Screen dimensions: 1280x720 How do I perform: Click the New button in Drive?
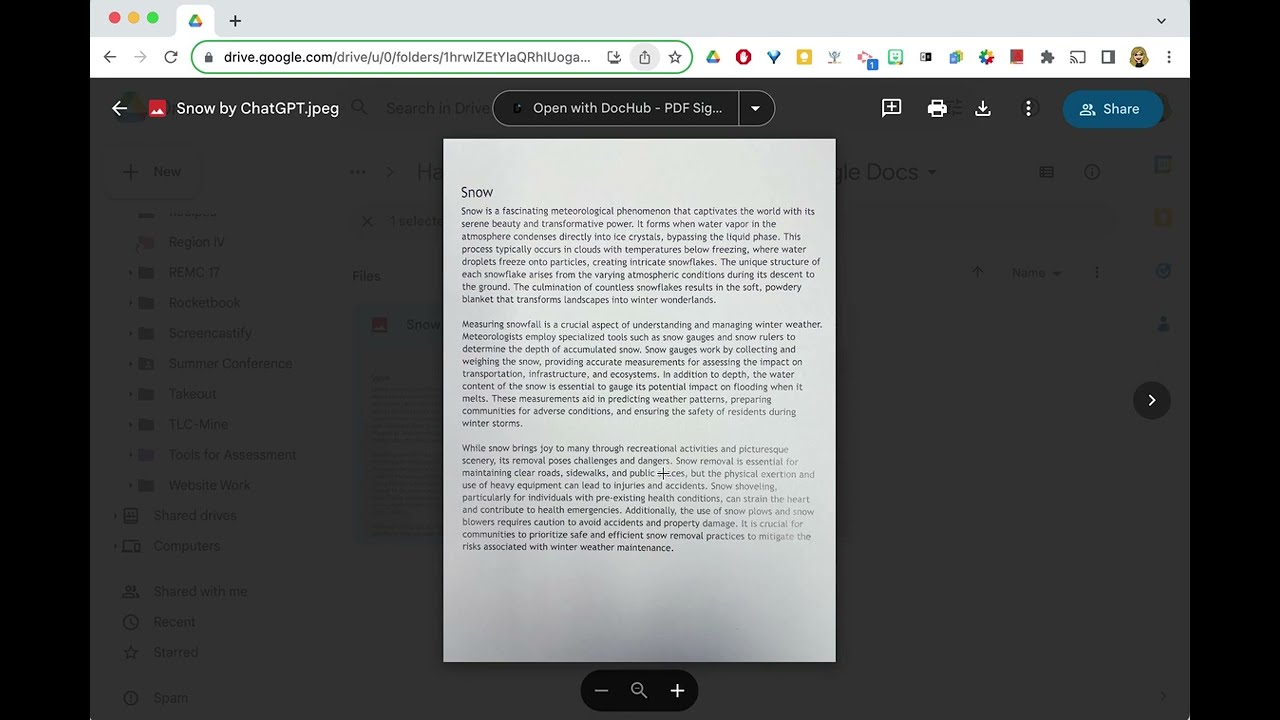[152, 172]
